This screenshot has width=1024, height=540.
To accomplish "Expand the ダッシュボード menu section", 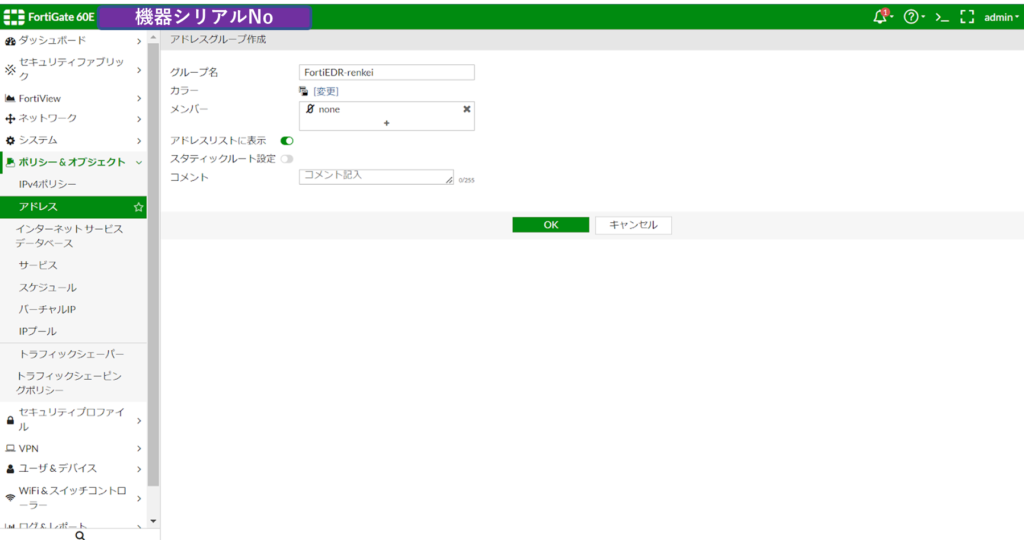I will coord(73,40).
